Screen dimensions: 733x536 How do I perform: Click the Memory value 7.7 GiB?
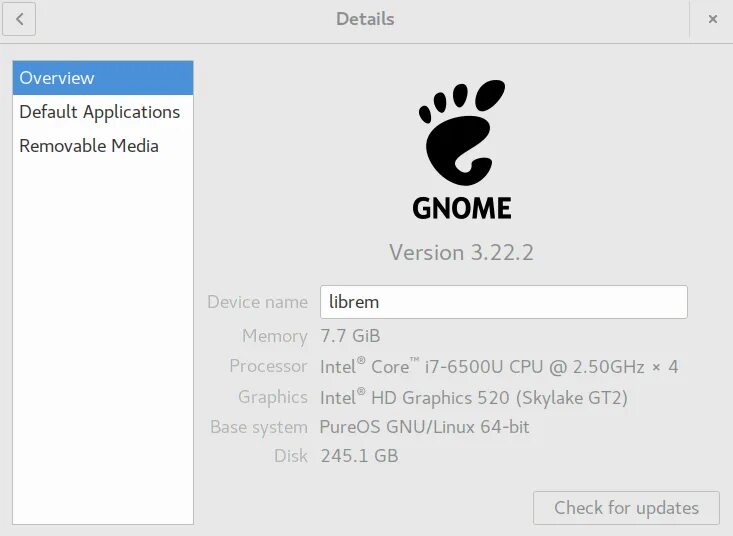pos(350,336)
